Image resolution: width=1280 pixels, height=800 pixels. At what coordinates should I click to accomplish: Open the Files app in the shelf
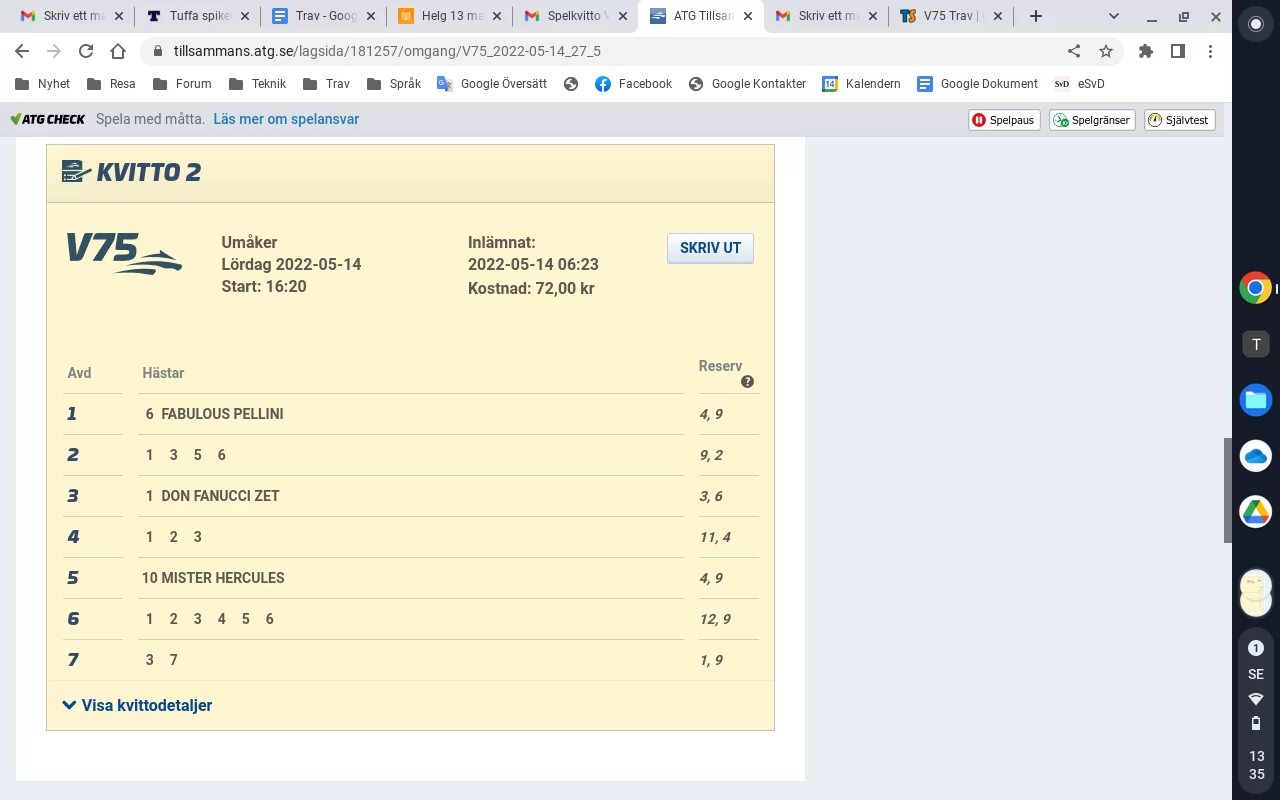click(1255, 400)
